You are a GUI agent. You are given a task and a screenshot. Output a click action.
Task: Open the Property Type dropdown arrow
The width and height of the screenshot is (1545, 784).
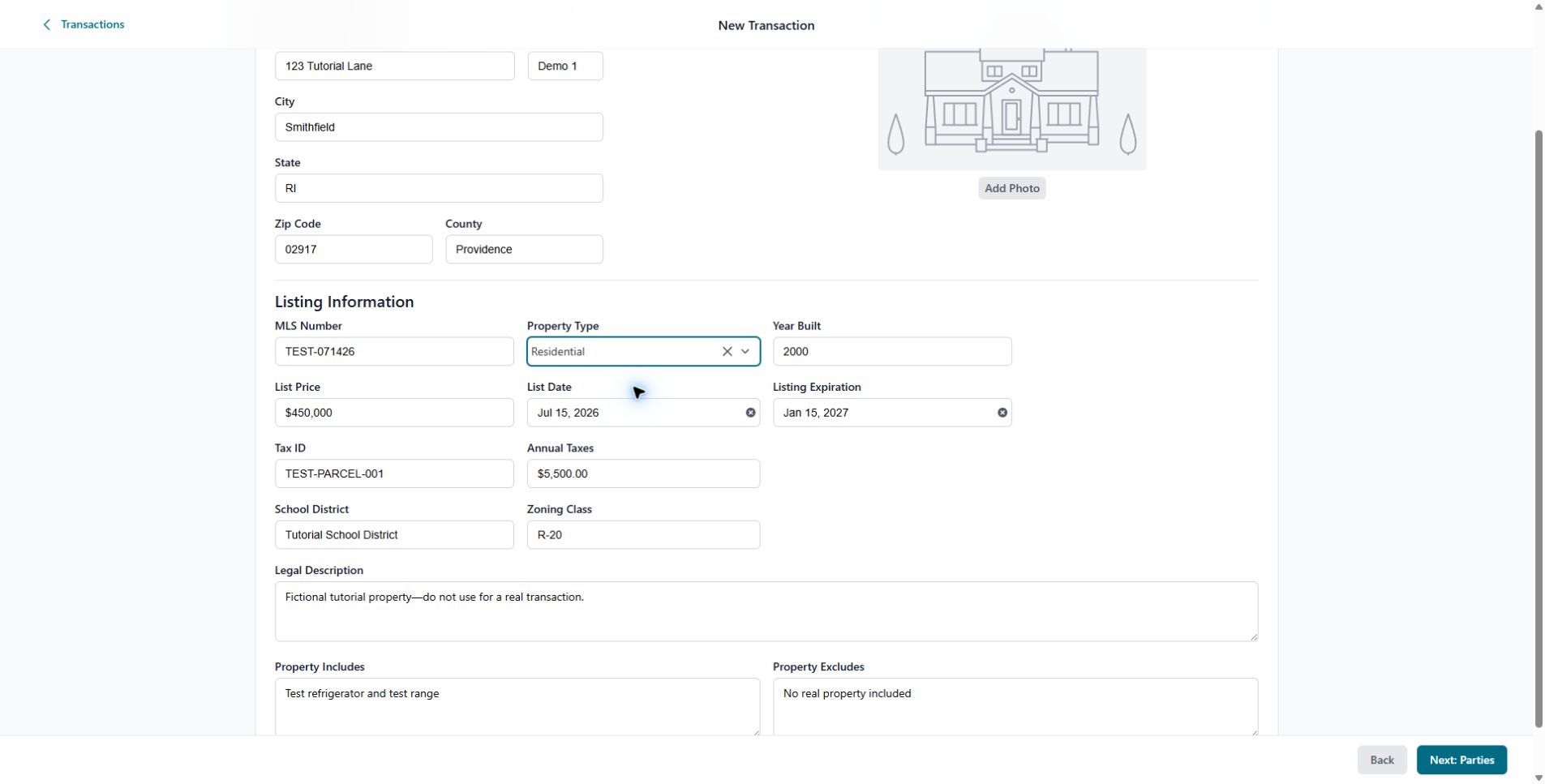click(745, 351)
